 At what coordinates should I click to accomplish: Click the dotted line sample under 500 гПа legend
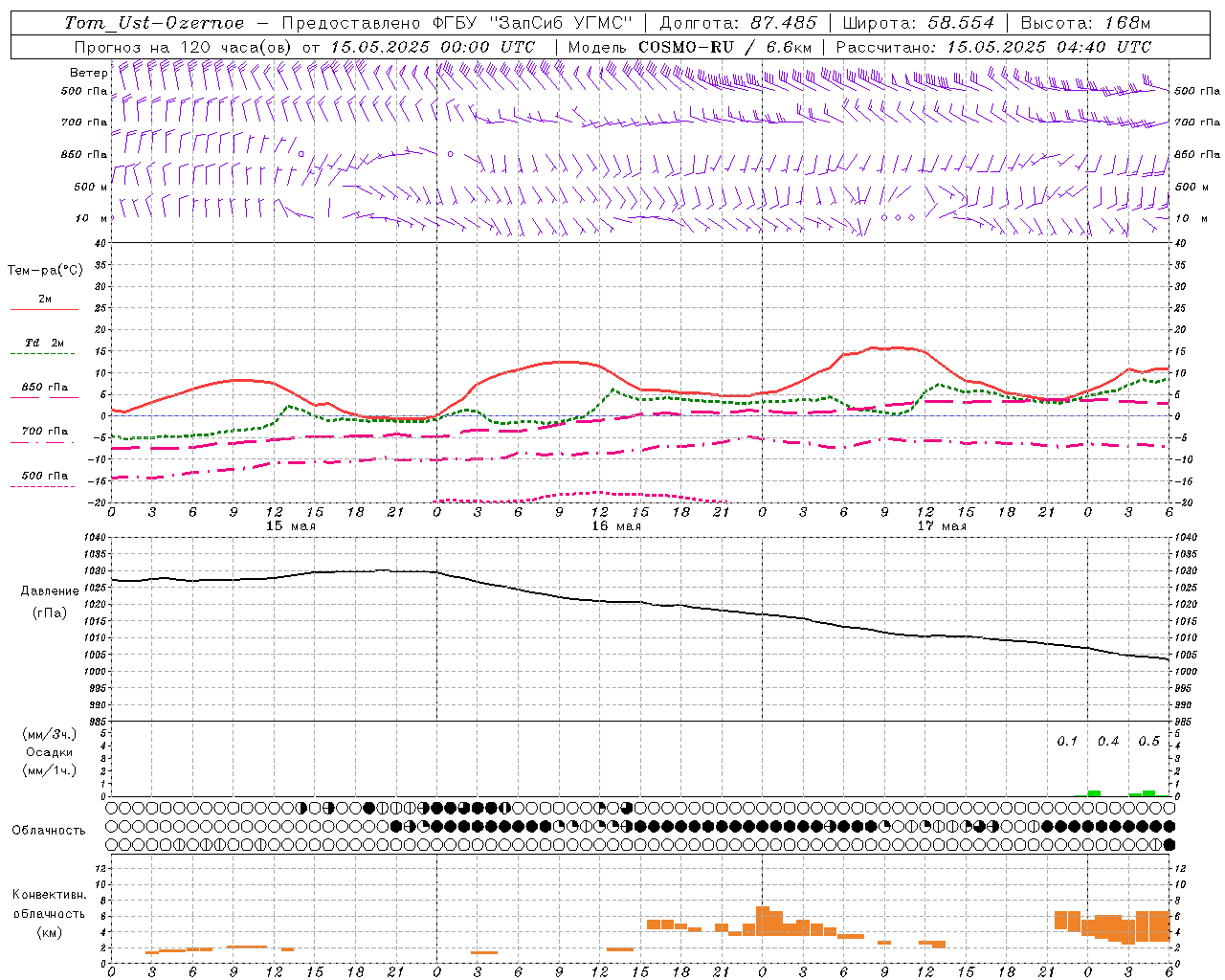(43, 486)
